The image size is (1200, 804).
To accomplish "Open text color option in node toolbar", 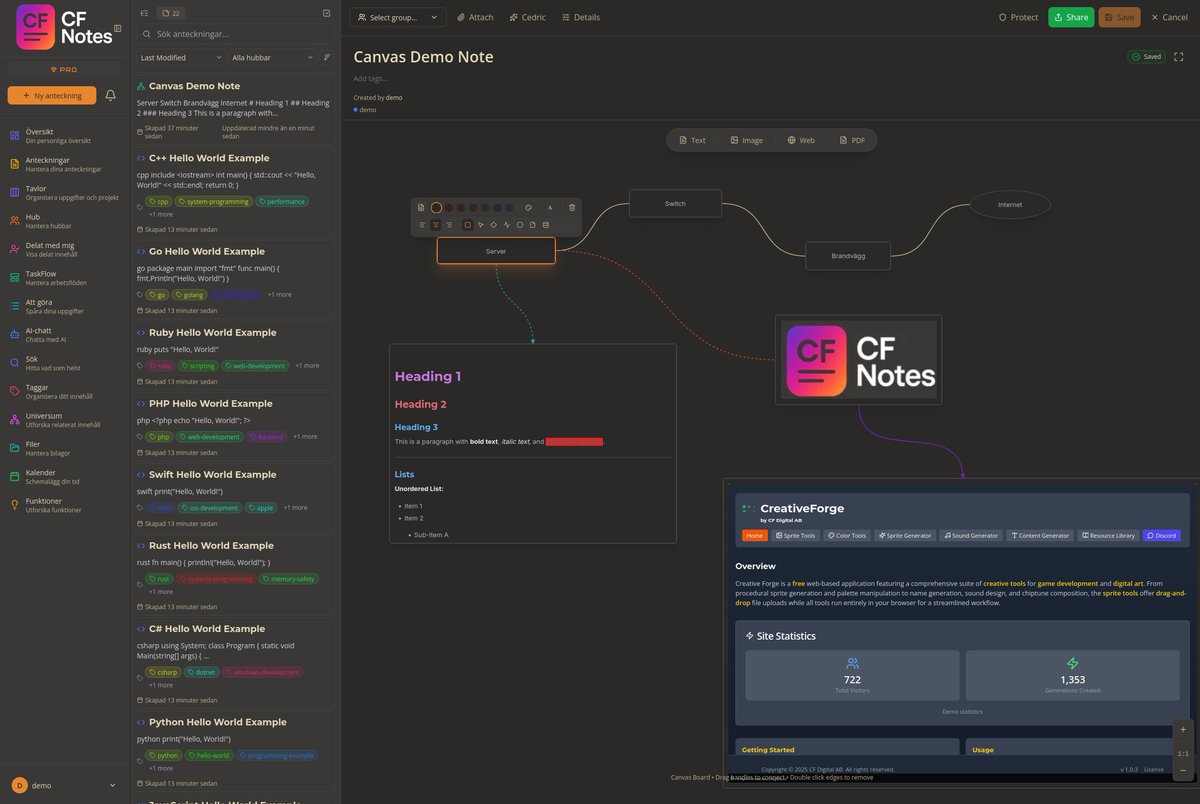I will pyautogui.click(x=550, y=207).
